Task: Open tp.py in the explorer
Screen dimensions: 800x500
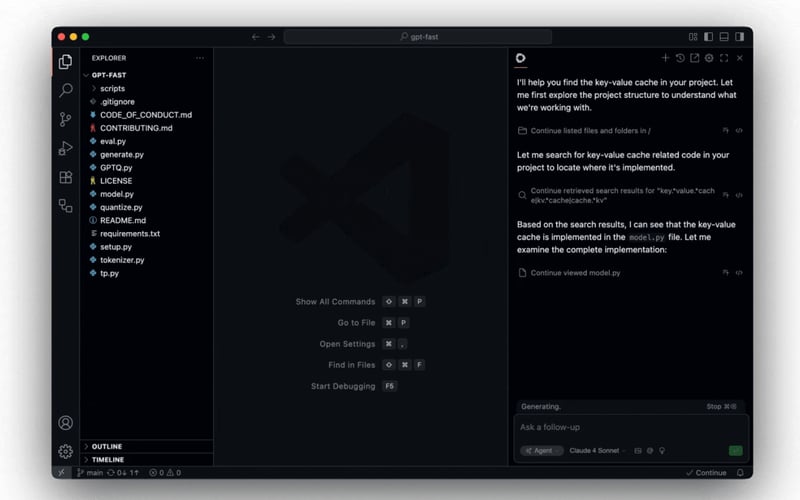Action: pyautogui.click(x=147, y=273)
